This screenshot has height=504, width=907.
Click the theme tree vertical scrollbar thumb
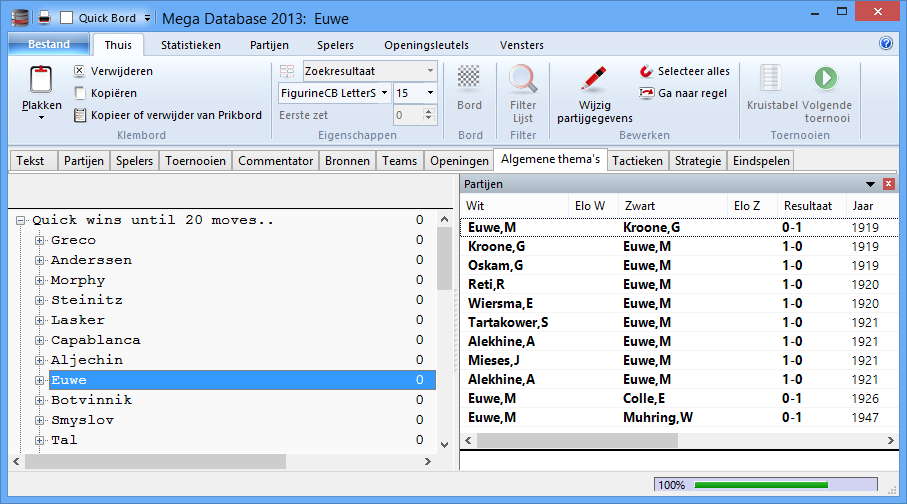444,258
